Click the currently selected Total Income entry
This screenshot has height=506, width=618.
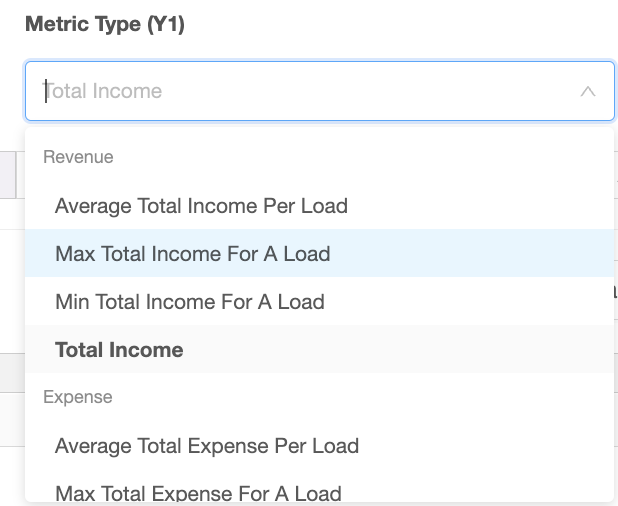click(x=320, y=350)
